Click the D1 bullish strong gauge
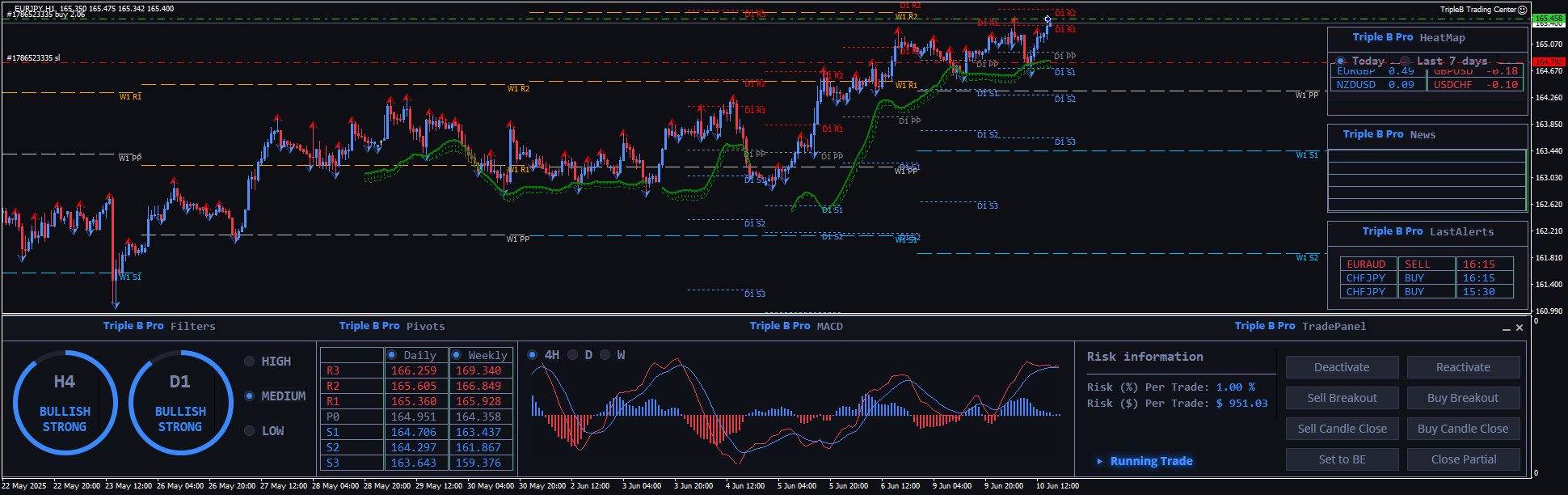The image size is (1568, 495). (x=180, y=402)
